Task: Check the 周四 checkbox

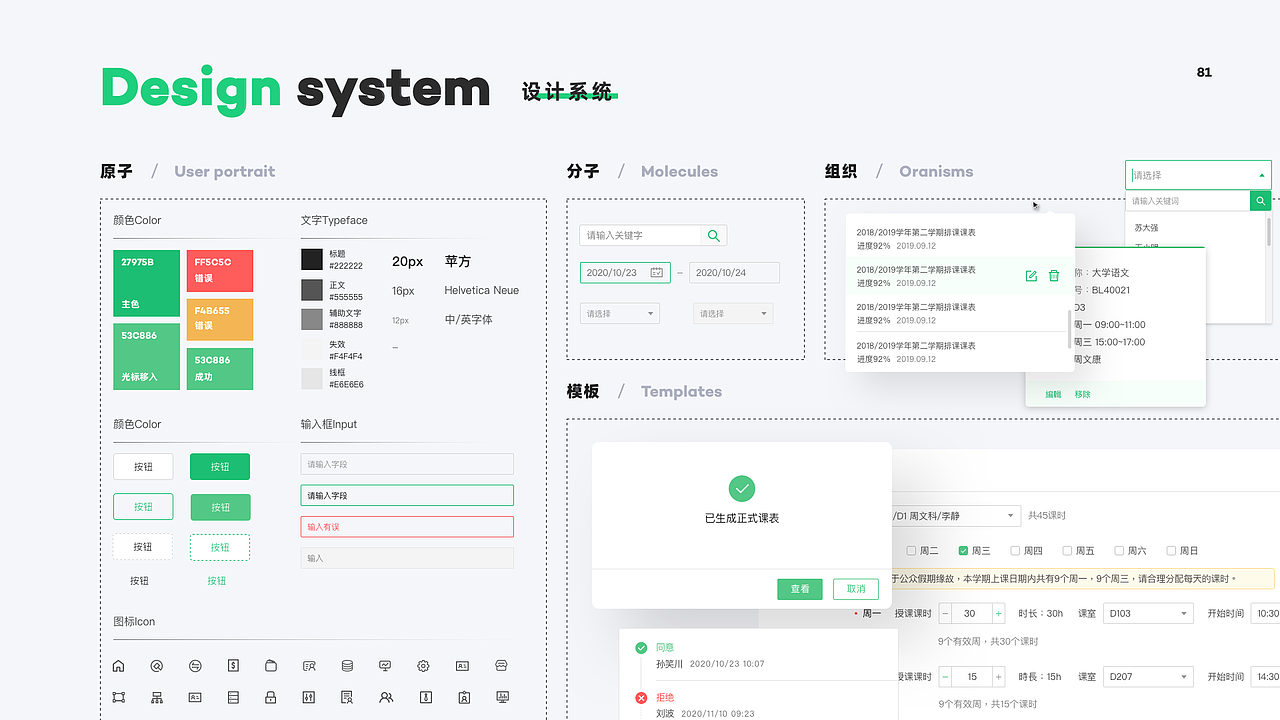Action: (1015, 550)
